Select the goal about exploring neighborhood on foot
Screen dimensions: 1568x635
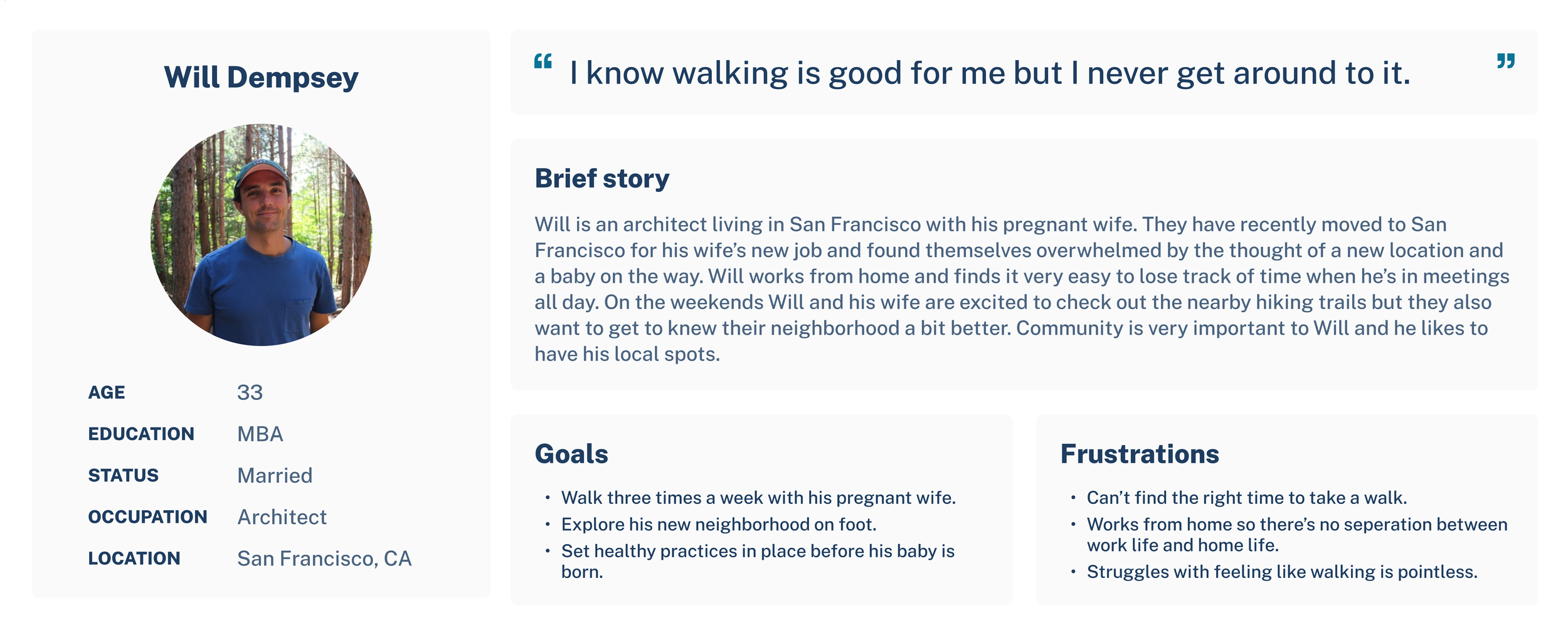pyautogui.click(x=719, y=524)
